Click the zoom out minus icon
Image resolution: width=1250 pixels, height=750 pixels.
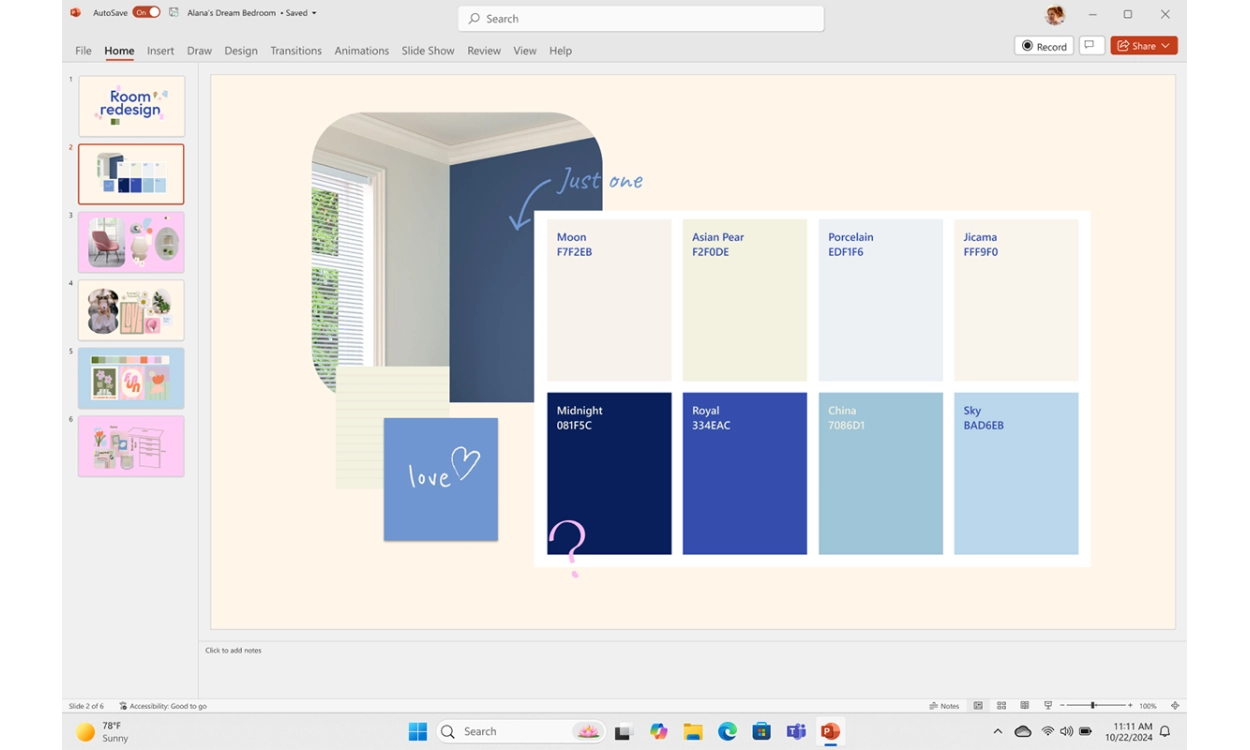click(x=1062, y=706)
